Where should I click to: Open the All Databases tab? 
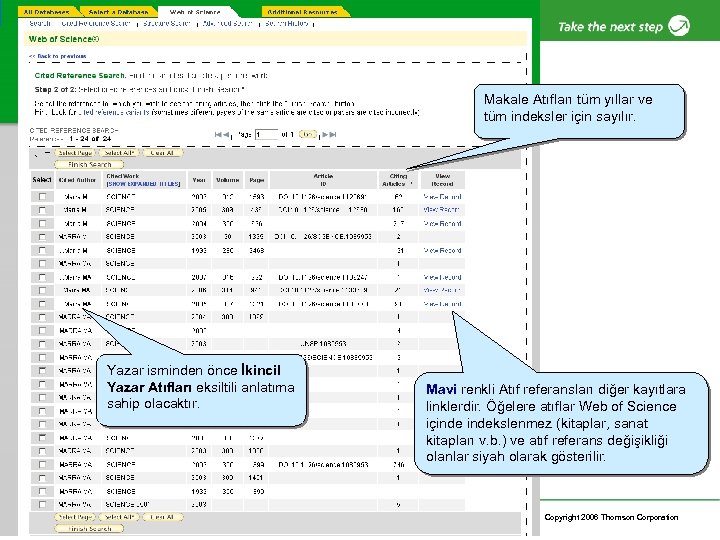47,12
